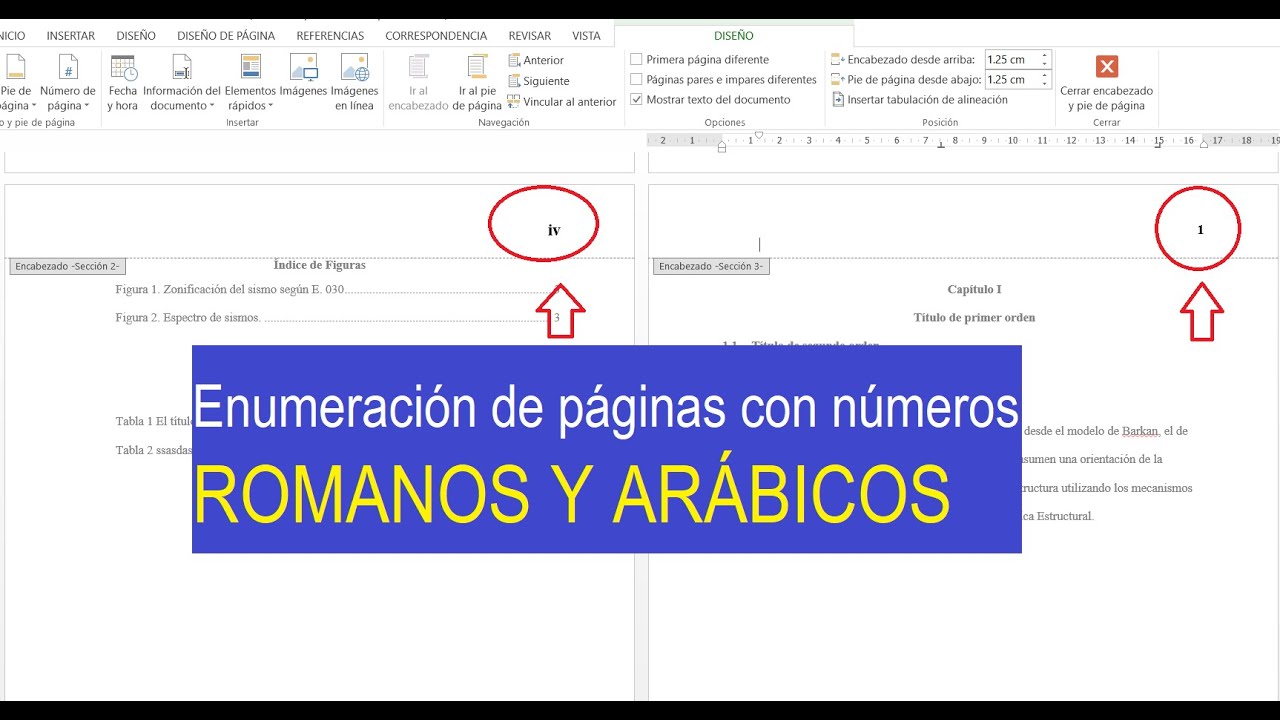Open the Pie de página menu
The height and width of the screenshot is (720, 1280).
tap(17, 83)
